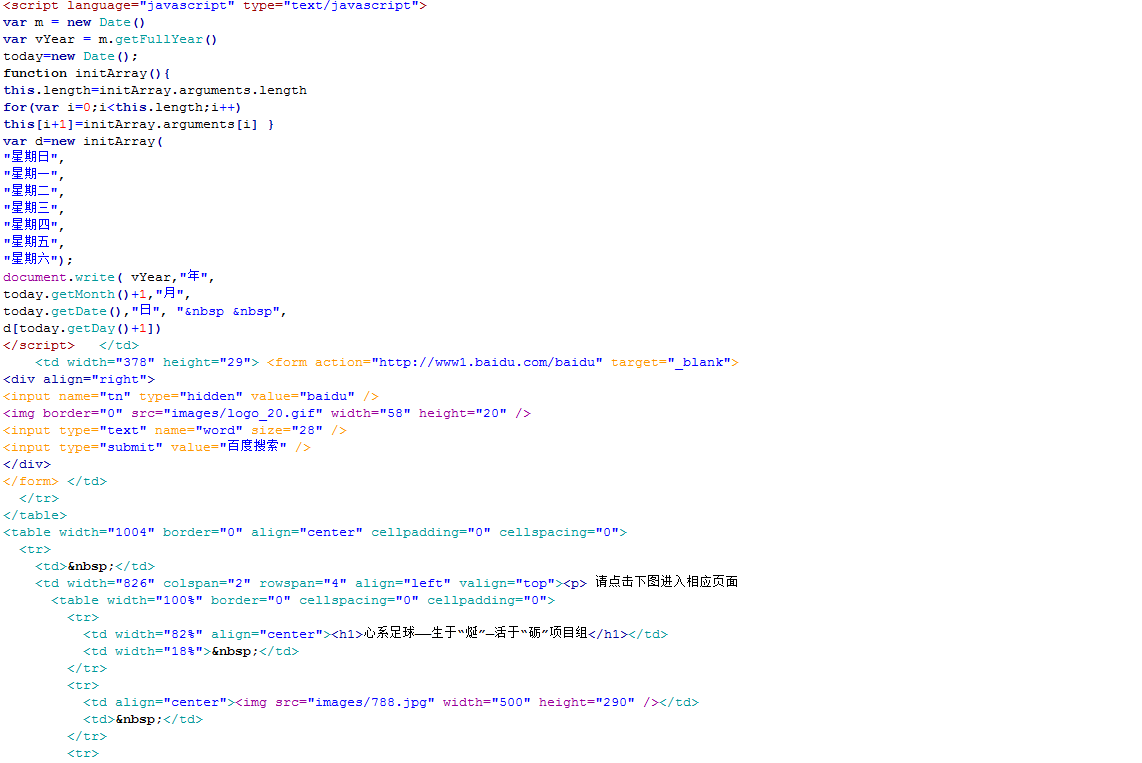
Task: Click the img tag with src "images/788.jpg"
Action: pos(447,703)
